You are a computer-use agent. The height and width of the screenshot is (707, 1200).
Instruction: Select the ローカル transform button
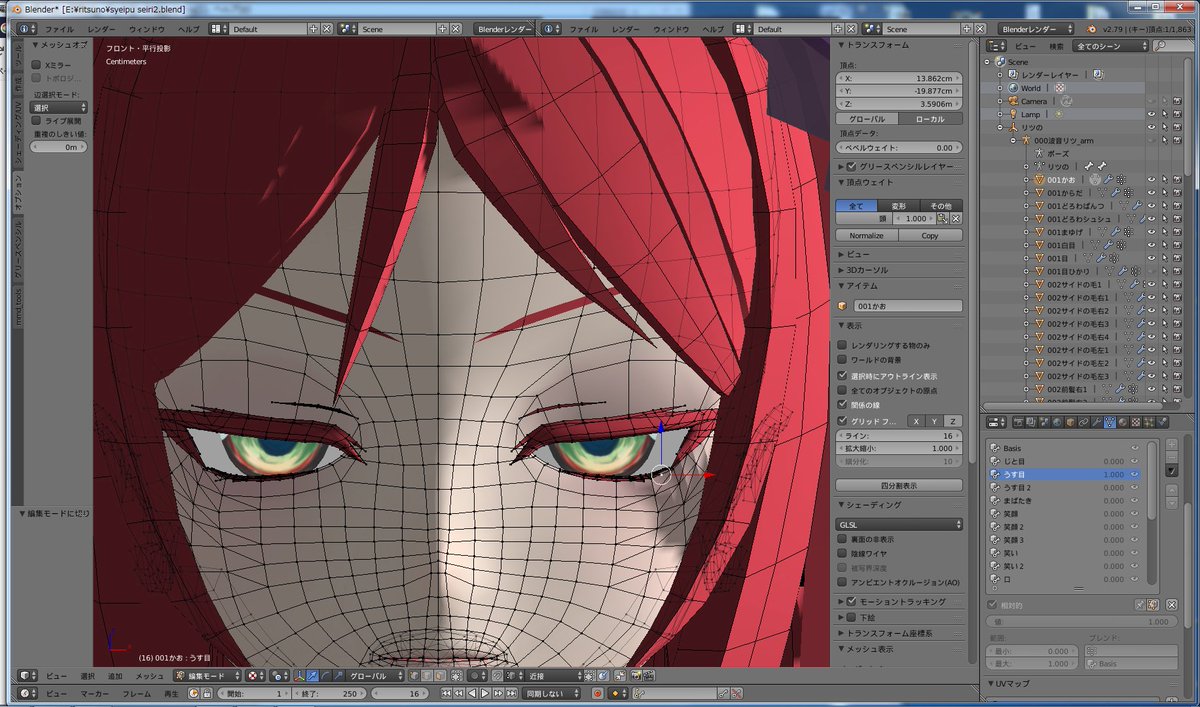[x=930, y=119]
